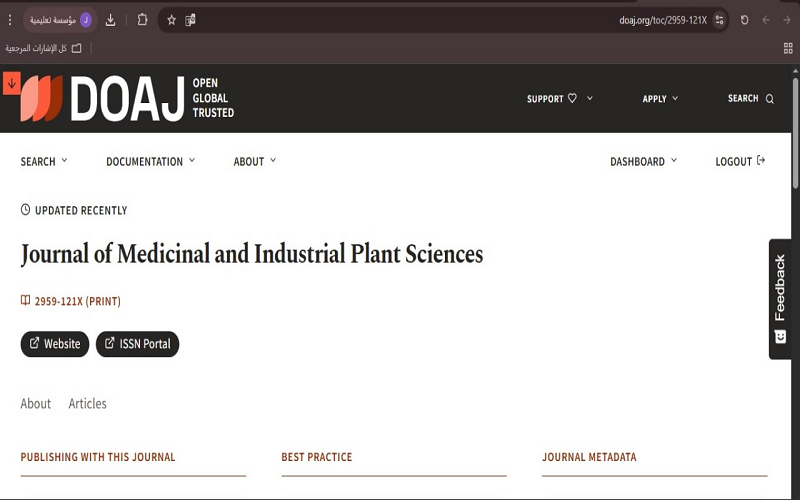Open the browser downloads icon
The image size is (800, 500).
[x=111, y=20]
